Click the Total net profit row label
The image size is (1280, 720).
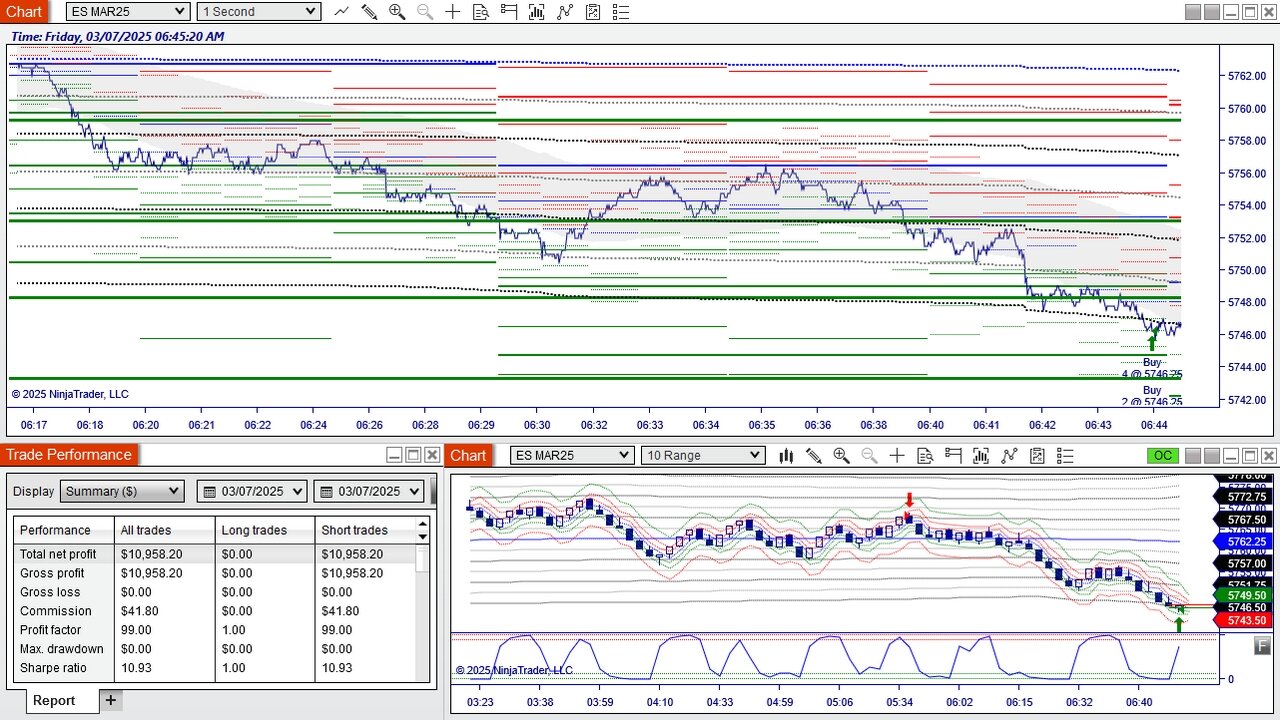58,554
